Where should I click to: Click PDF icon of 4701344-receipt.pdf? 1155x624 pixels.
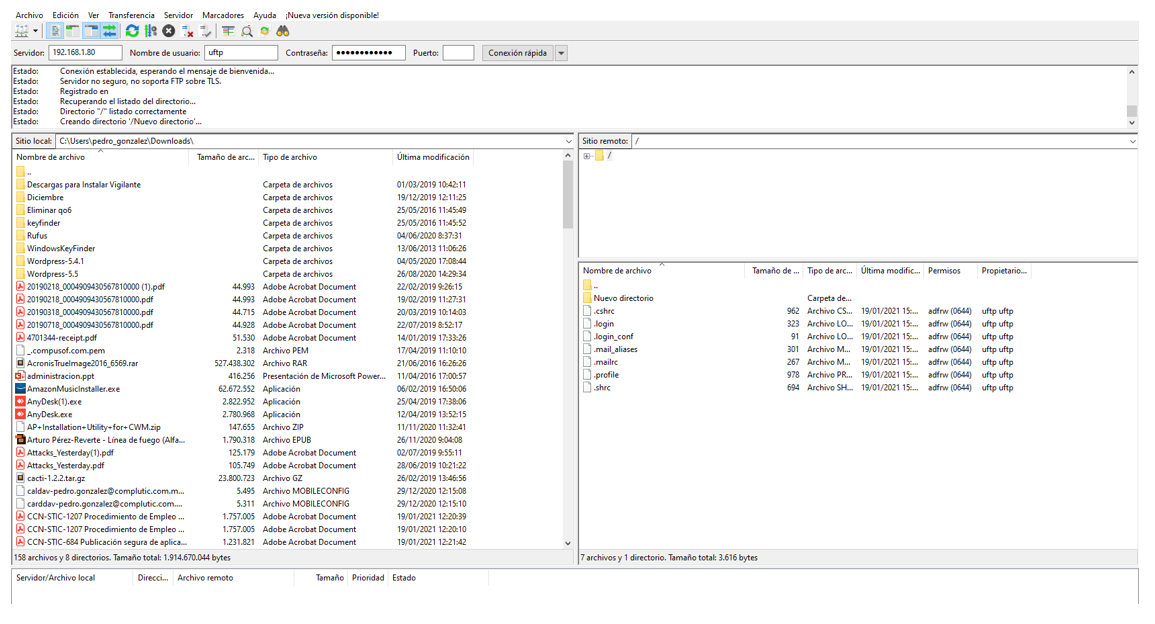[x=20, y=337]
